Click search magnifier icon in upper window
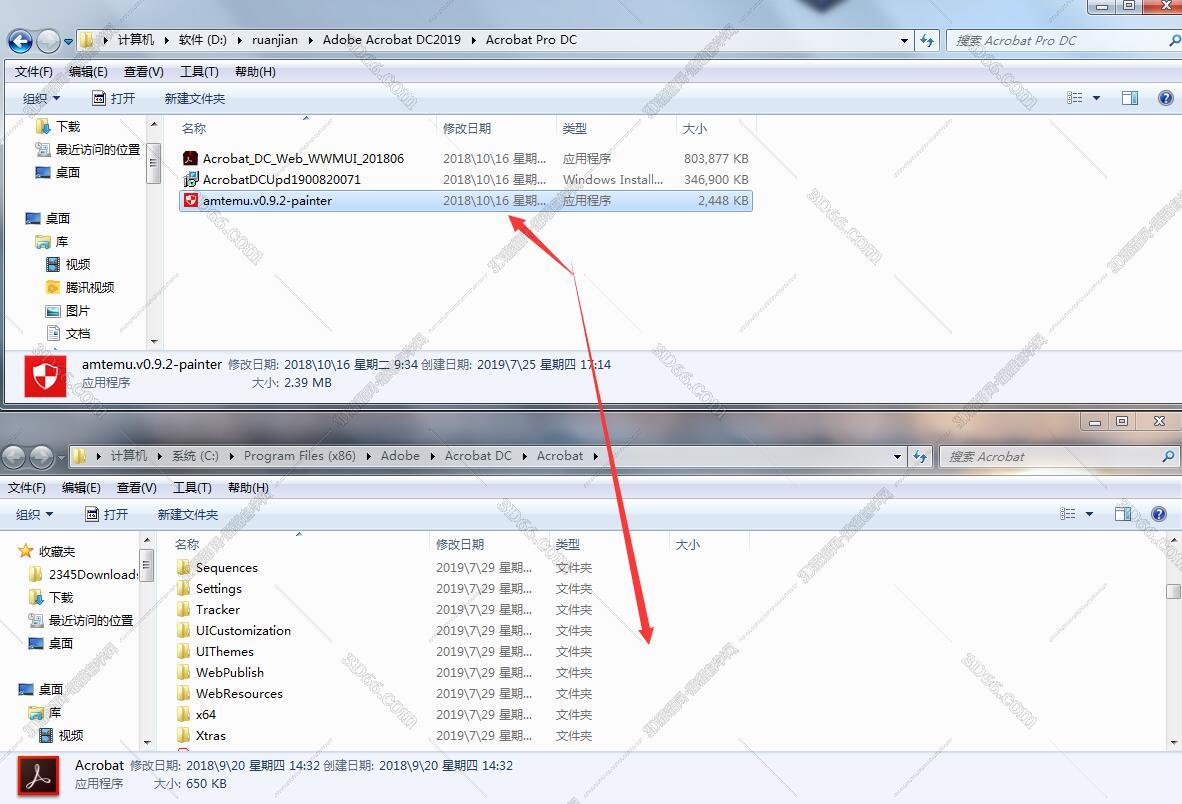Screen dimensions: 1182x804 click(1174, 41)
